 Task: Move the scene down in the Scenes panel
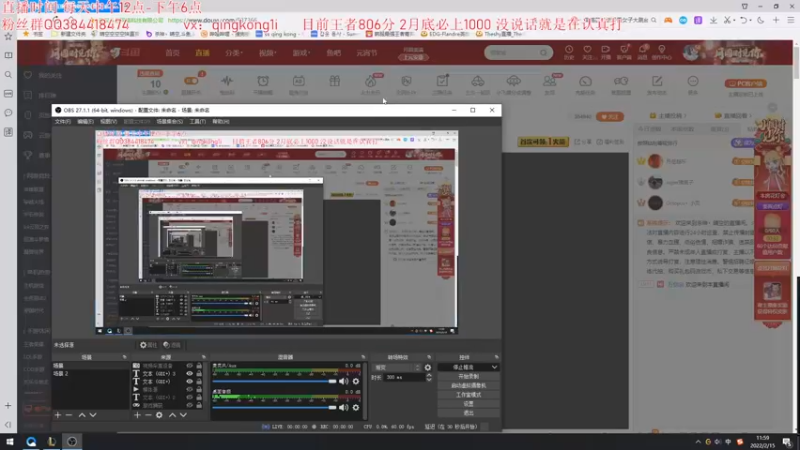click(x=93, y=415)
